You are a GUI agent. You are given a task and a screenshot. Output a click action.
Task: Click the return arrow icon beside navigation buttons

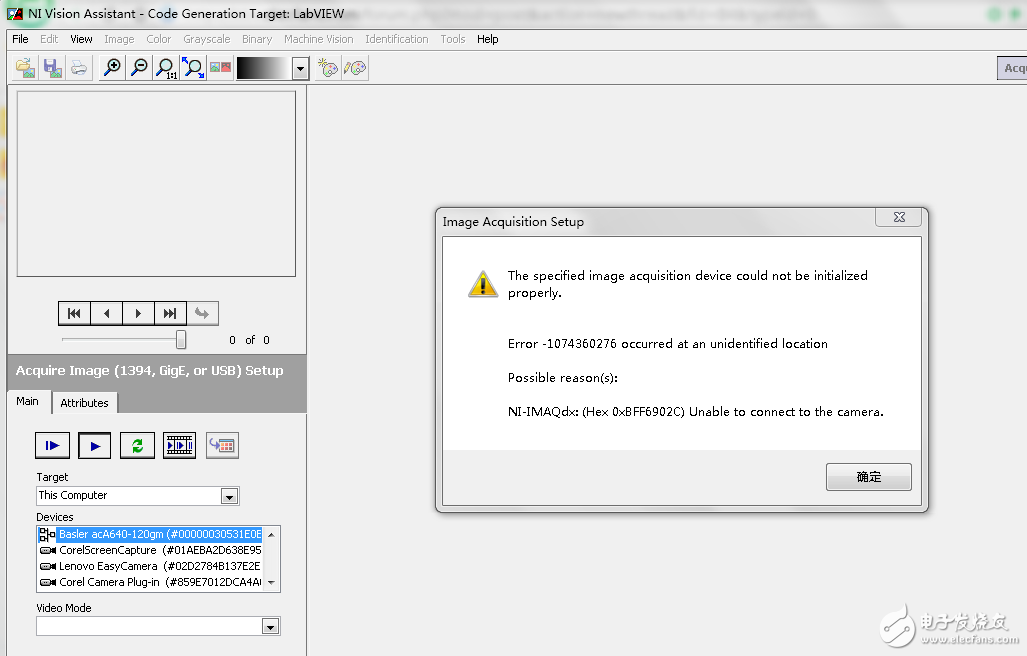pos(202,314)
